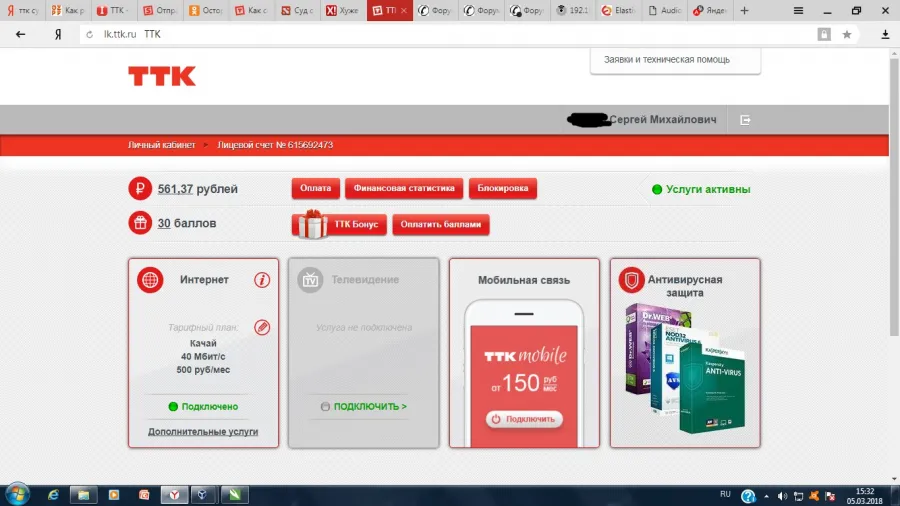Go back with browser back arrow

point(21,34)
